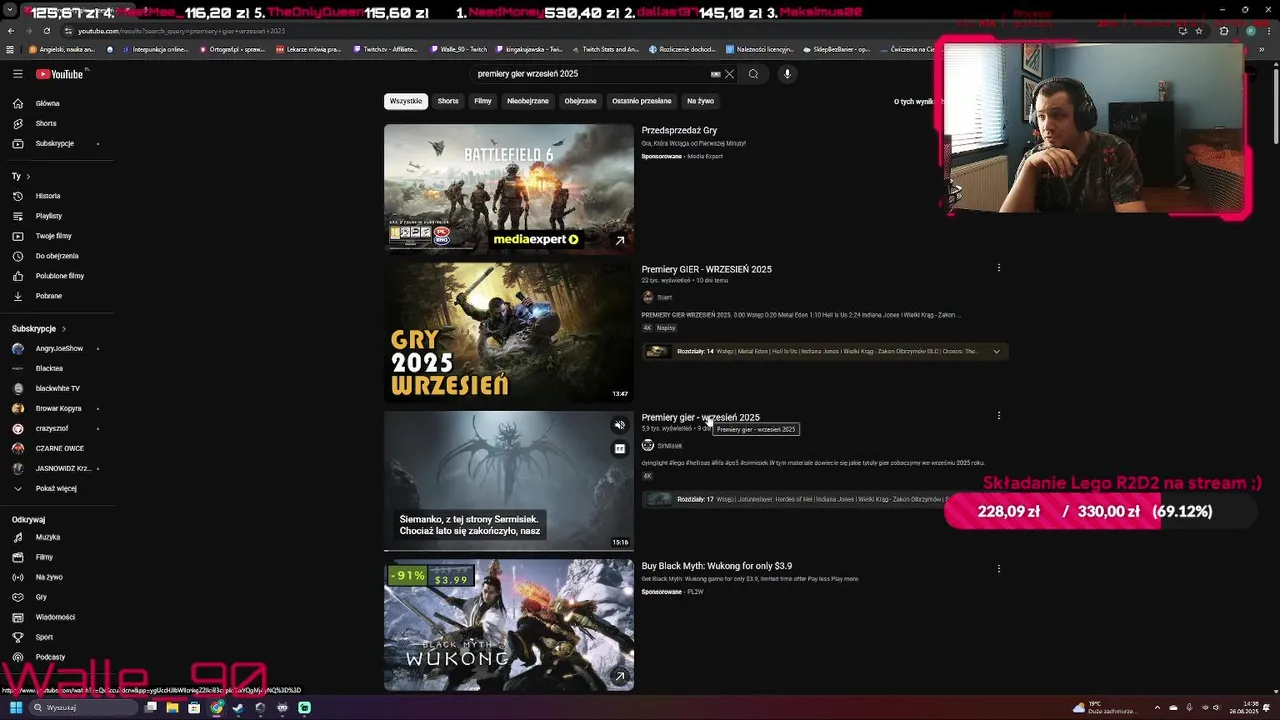Click the YouTube search input field

click(x=590, y=74)
